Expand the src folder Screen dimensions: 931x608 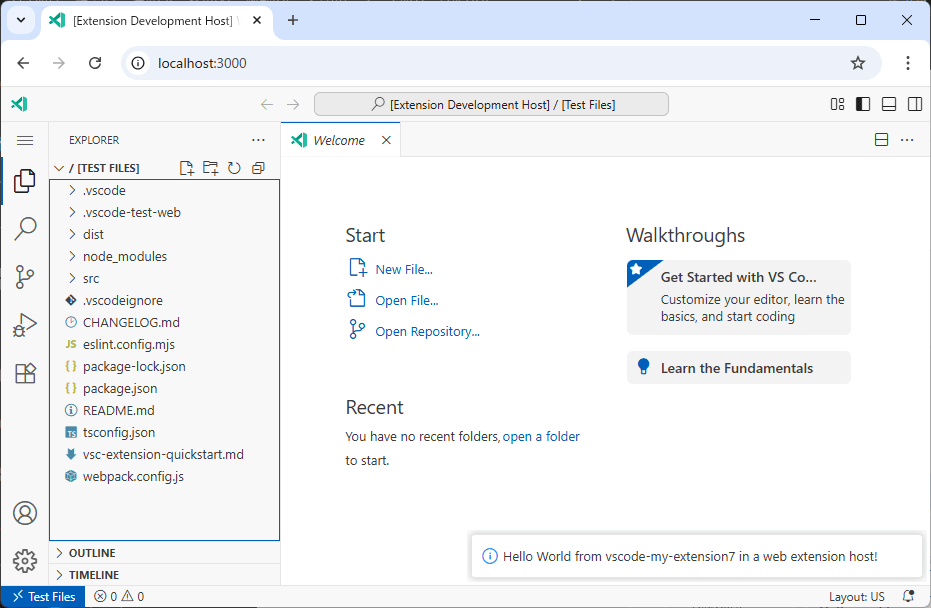165,278
